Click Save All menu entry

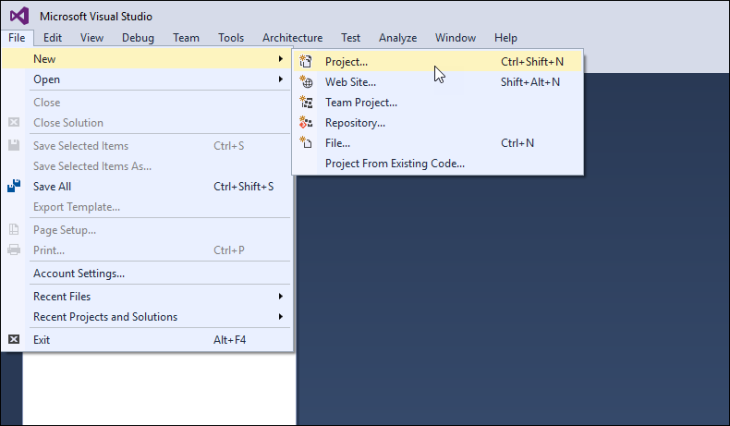coord(147,186)
